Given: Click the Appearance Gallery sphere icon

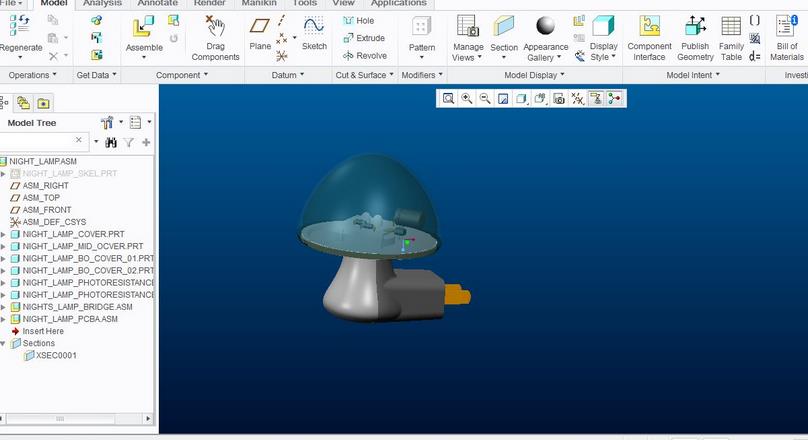Looking at the screenshot, I should tap(545, 25).
